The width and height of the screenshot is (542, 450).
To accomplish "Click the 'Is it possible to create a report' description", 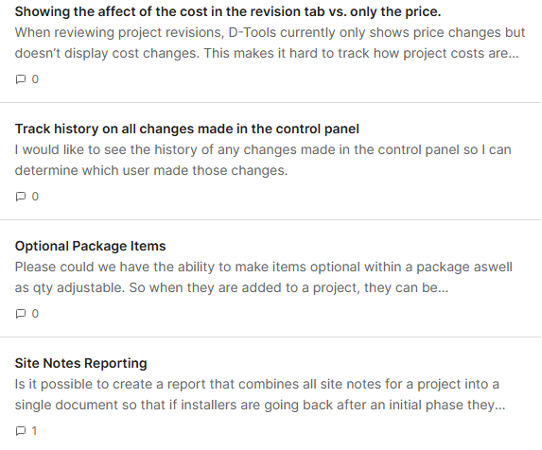I will (x=260, y=394).
